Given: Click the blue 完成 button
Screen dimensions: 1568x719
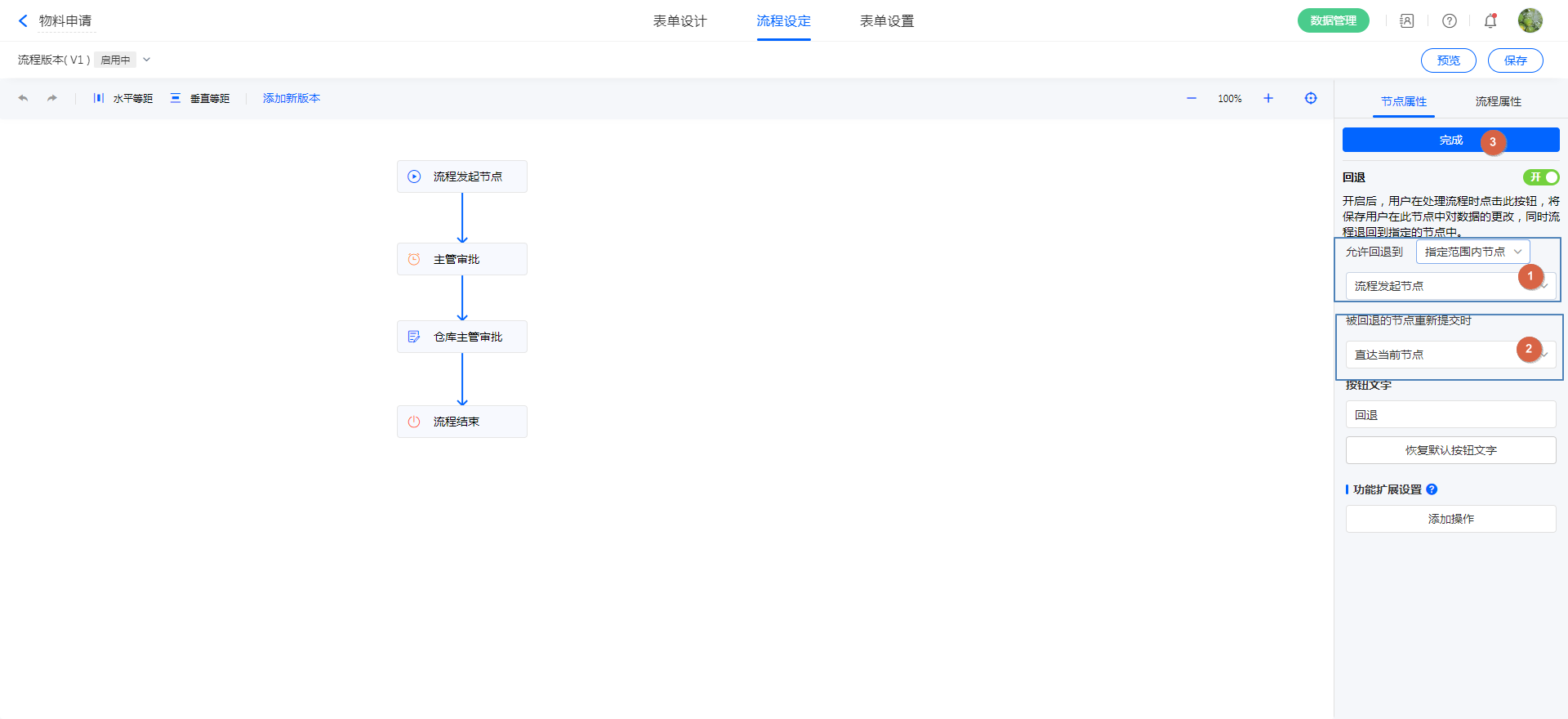Looking at the screenshot, I should point(1450,140).
